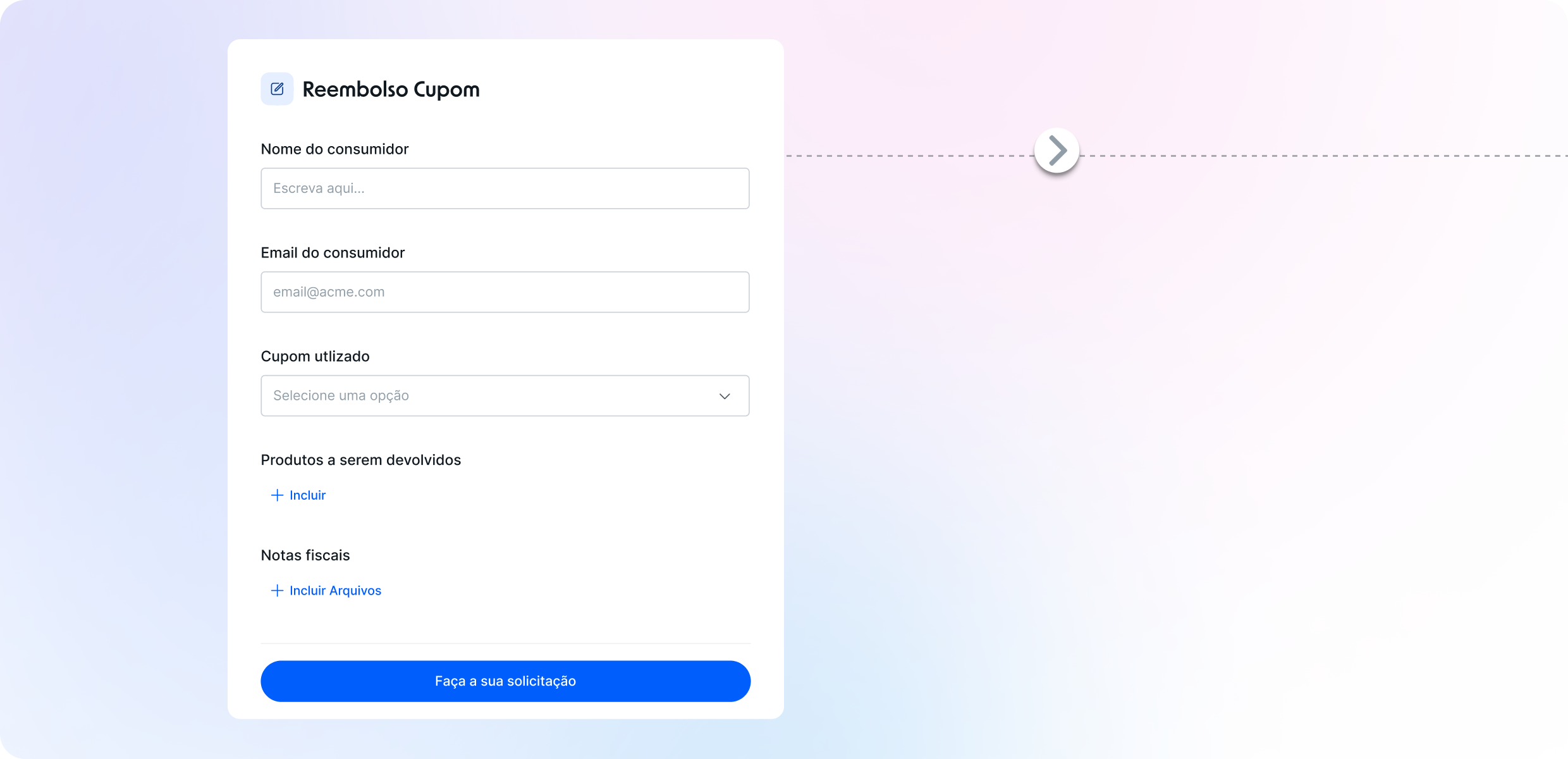Click the plus icon beside Incluir

coord(277,495)
